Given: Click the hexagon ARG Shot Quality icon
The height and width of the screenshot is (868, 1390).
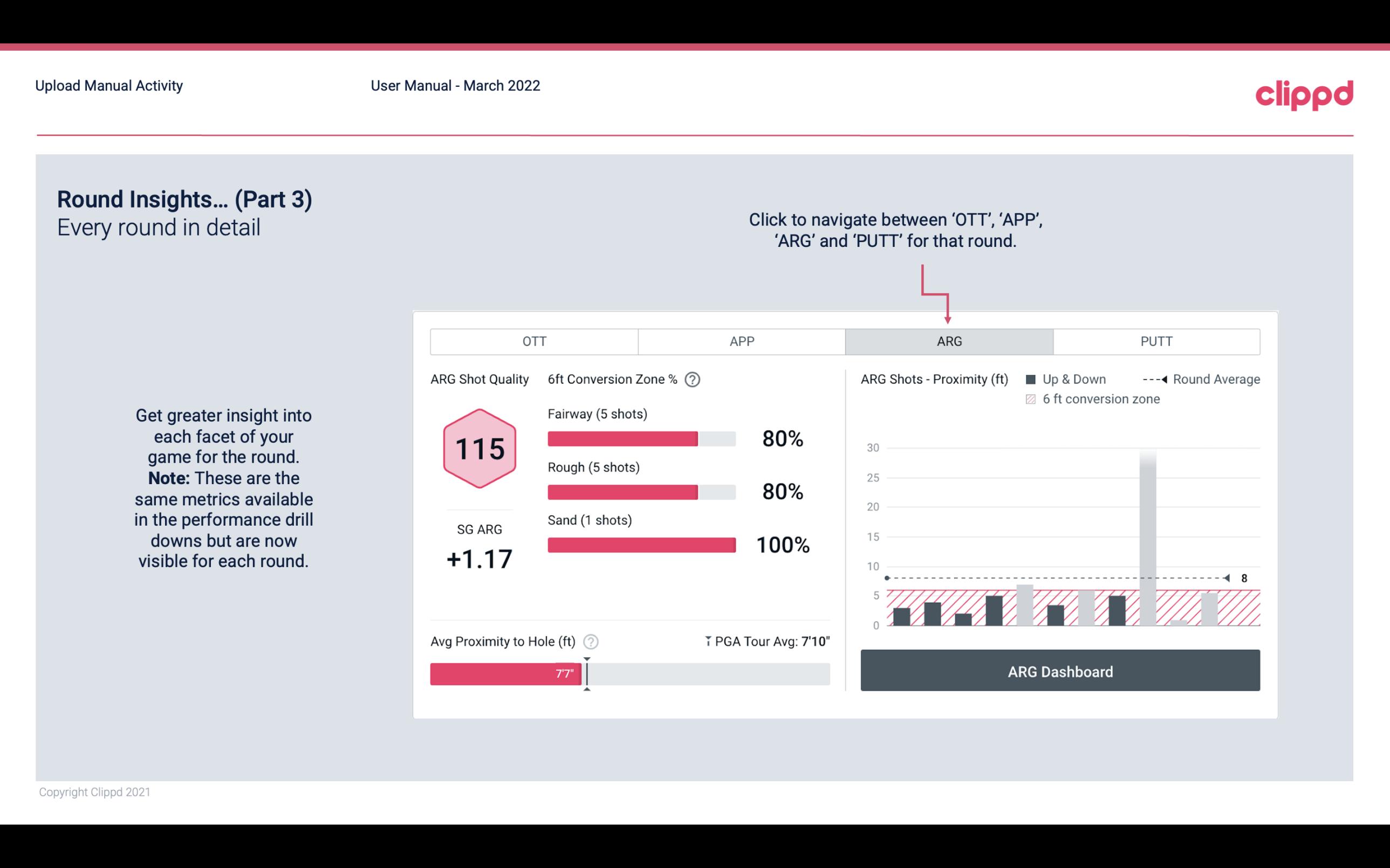Looking at the screenshot, I should [x=480, y=448].
